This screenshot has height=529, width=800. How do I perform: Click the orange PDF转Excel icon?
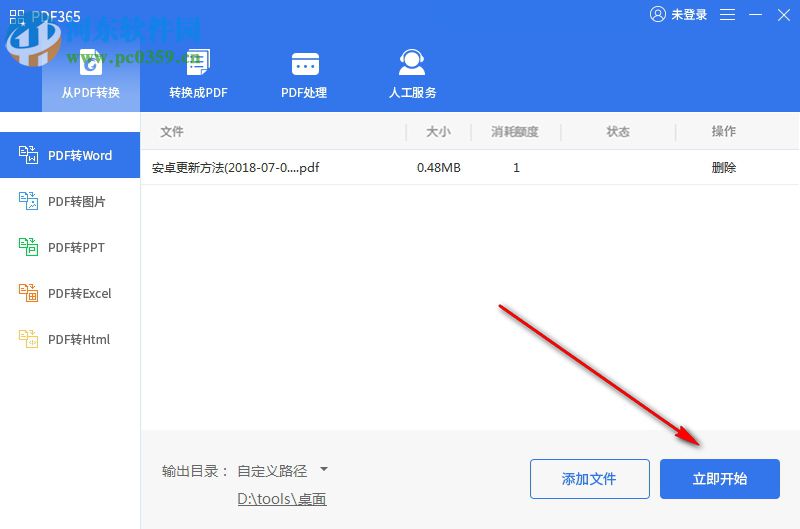[28, 293]
